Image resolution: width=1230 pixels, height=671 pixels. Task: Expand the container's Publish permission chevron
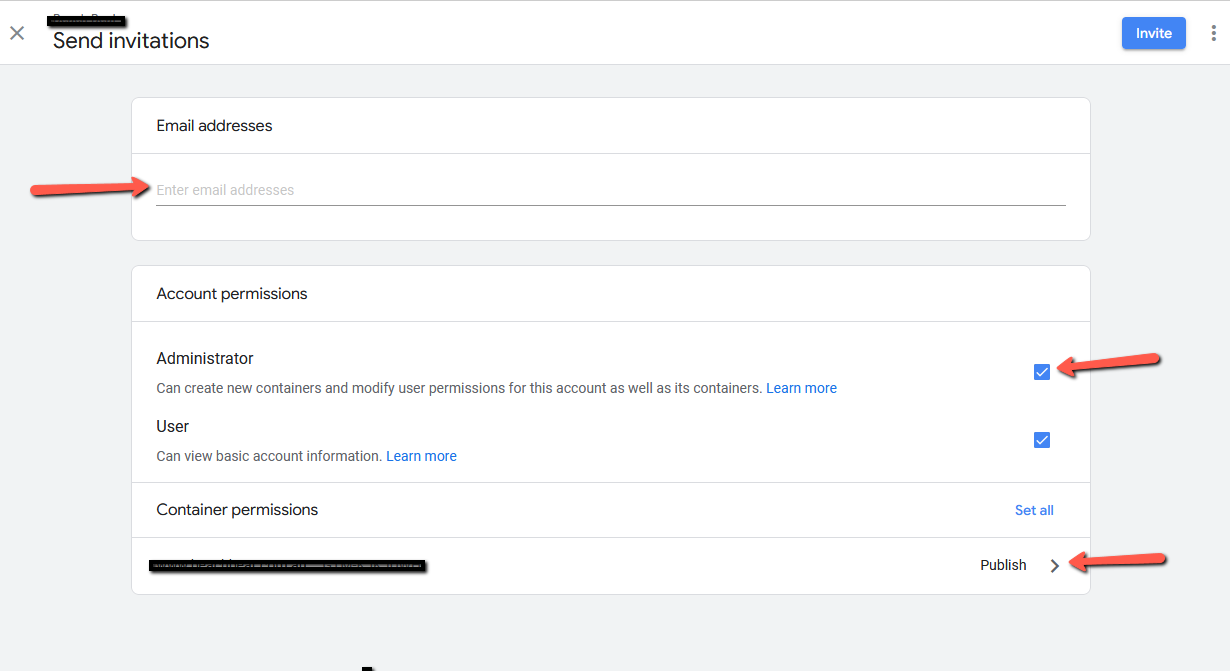point(1055,565)
